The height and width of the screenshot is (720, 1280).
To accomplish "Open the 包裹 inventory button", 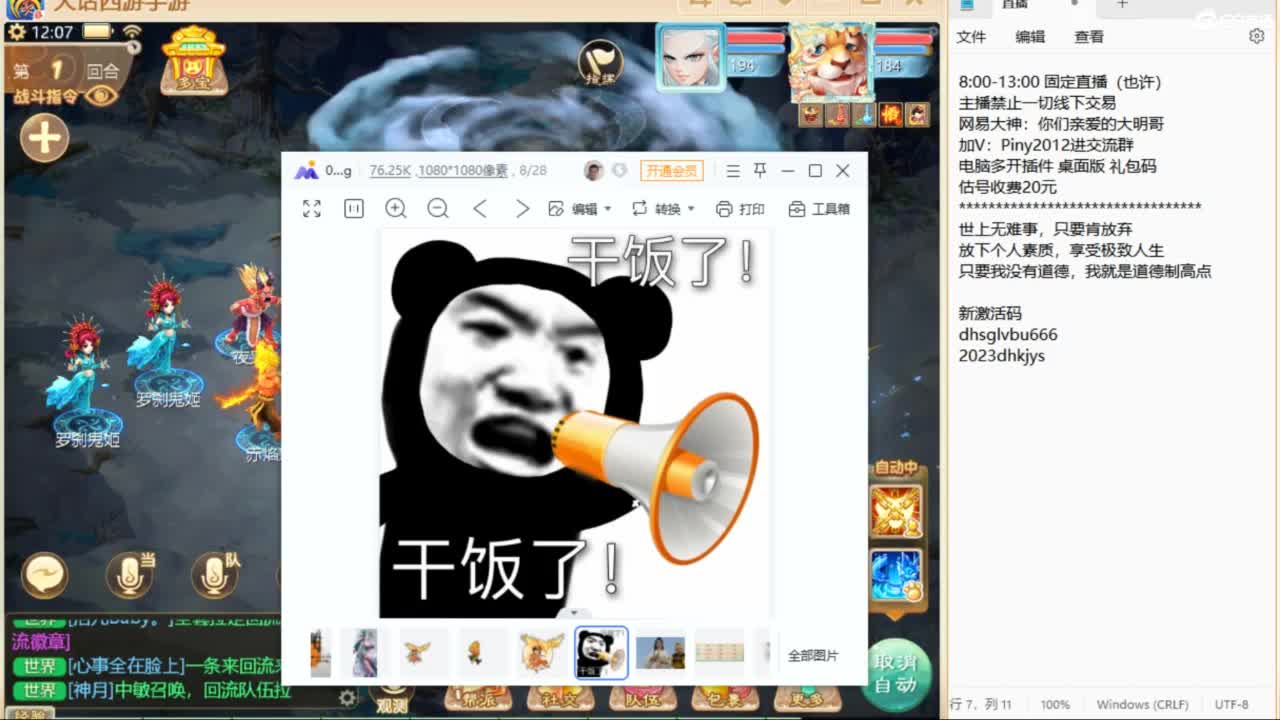I will point(724,700).
